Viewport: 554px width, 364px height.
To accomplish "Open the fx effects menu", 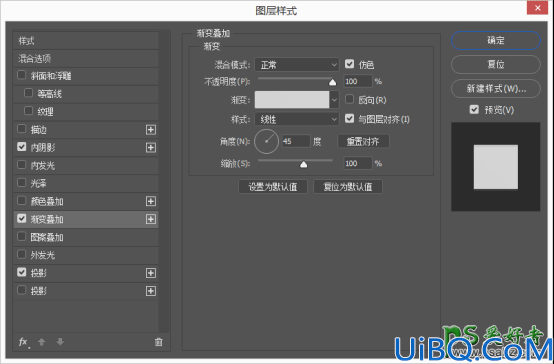I will coord(23,342).
